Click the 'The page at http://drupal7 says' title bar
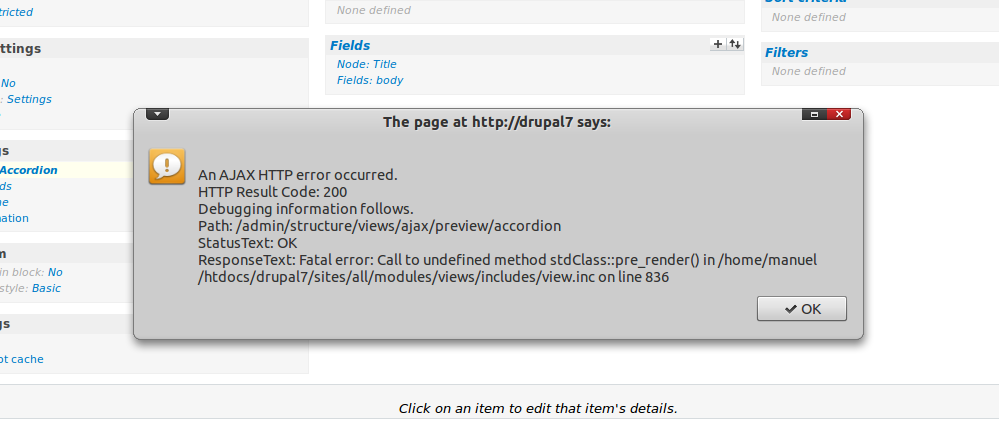The height and width of the screenshot is (432, 999). pyautogui.click(x=496, y=122)
